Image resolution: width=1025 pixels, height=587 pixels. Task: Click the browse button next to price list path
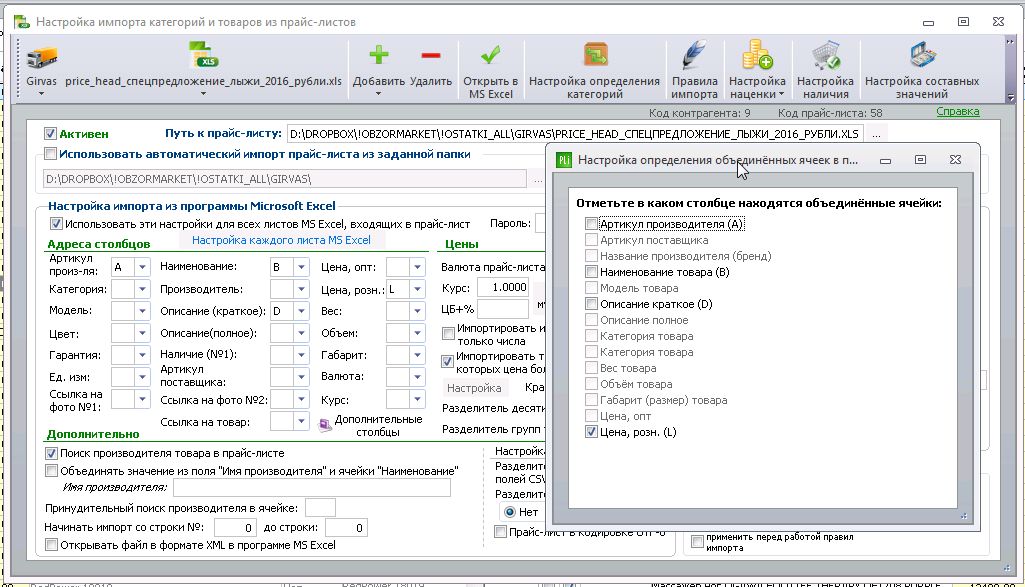(876, 134)
